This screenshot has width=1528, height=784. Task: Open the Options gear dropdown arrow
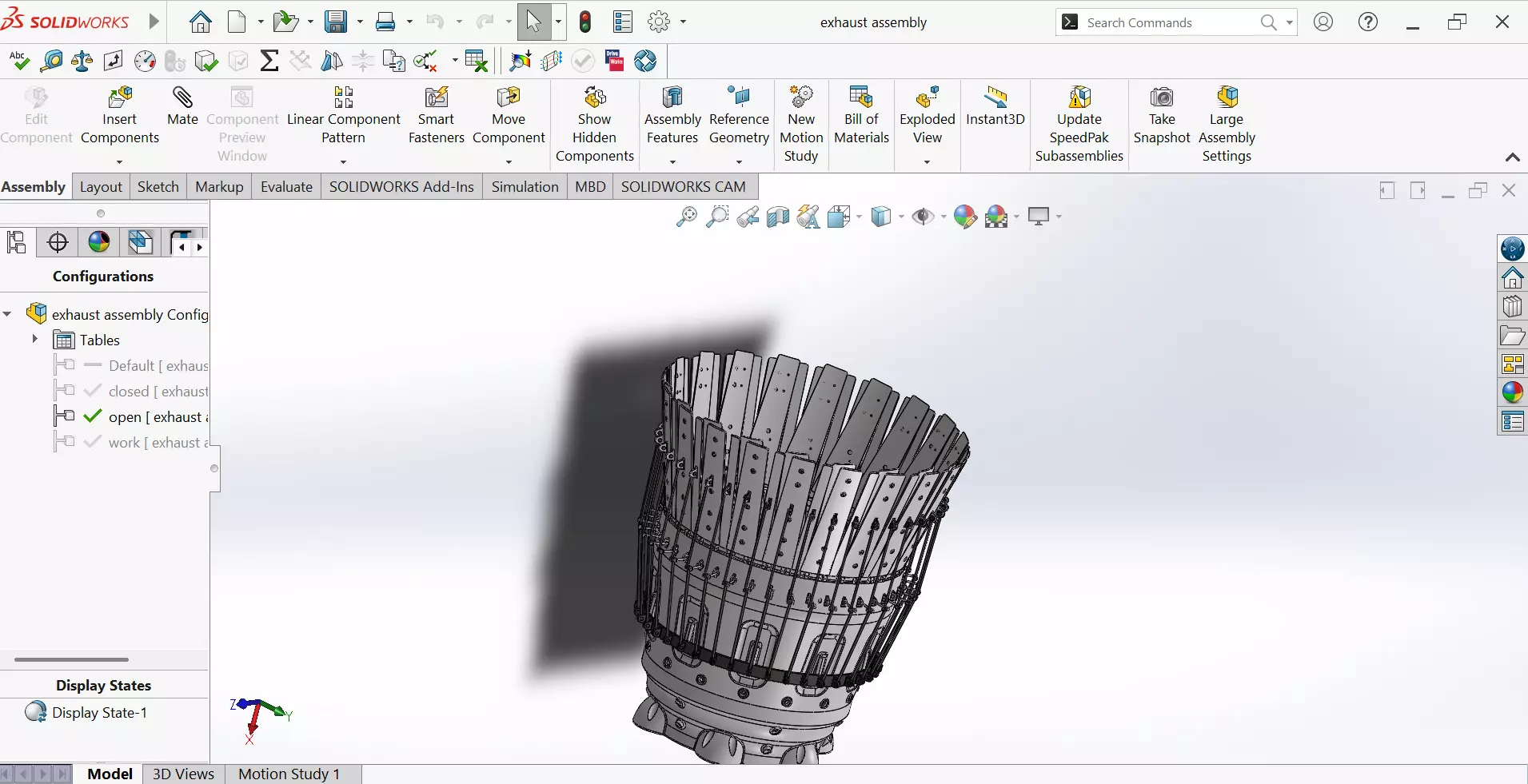(683, 22)
